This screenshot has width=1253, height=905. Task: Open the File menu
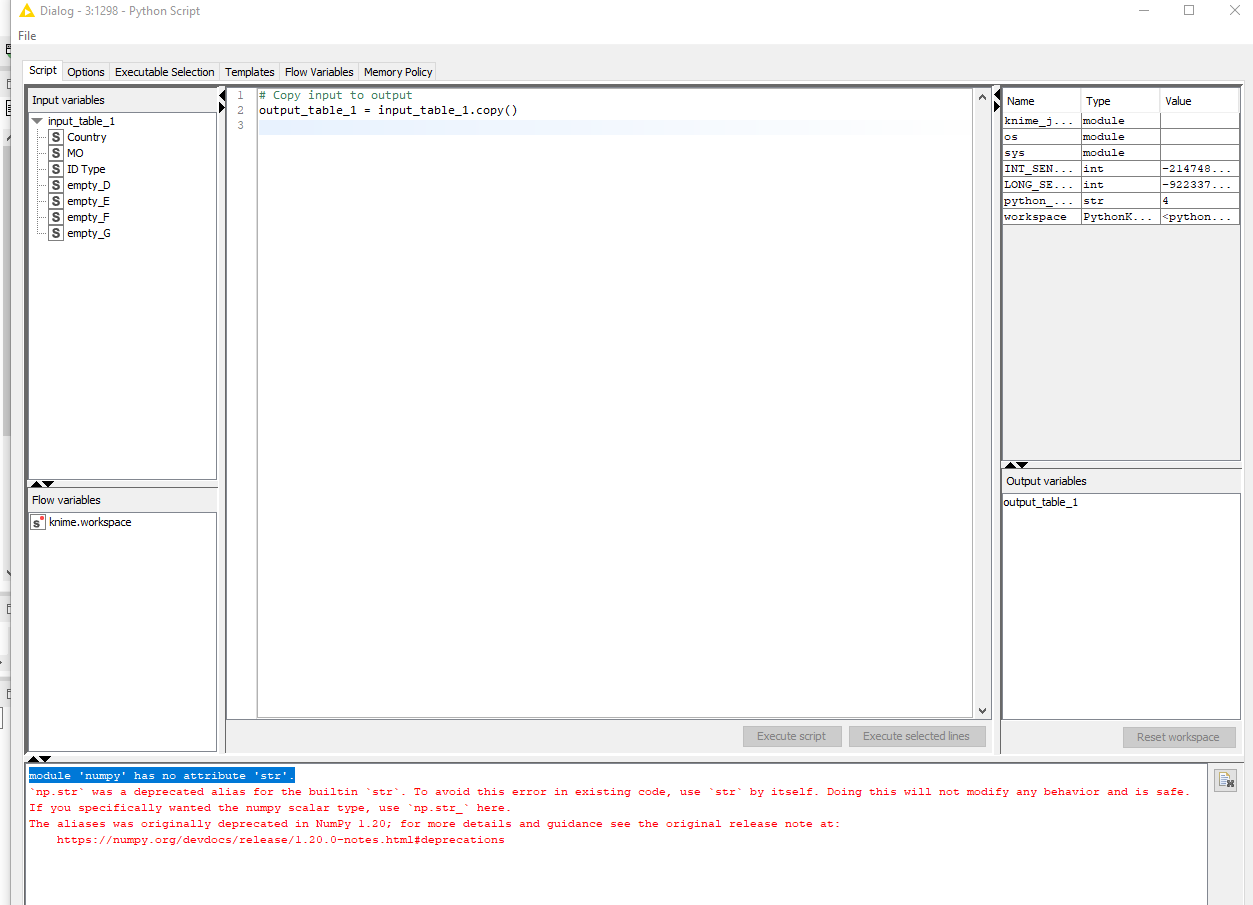[27, 36]
